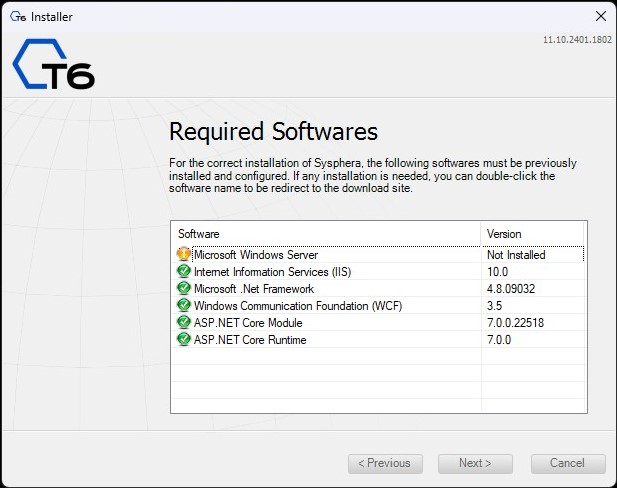Viewport: 617px width, 488px height.
Task: Go back with the Previous button
Action: pyautogui.click(x=385, y=464)
